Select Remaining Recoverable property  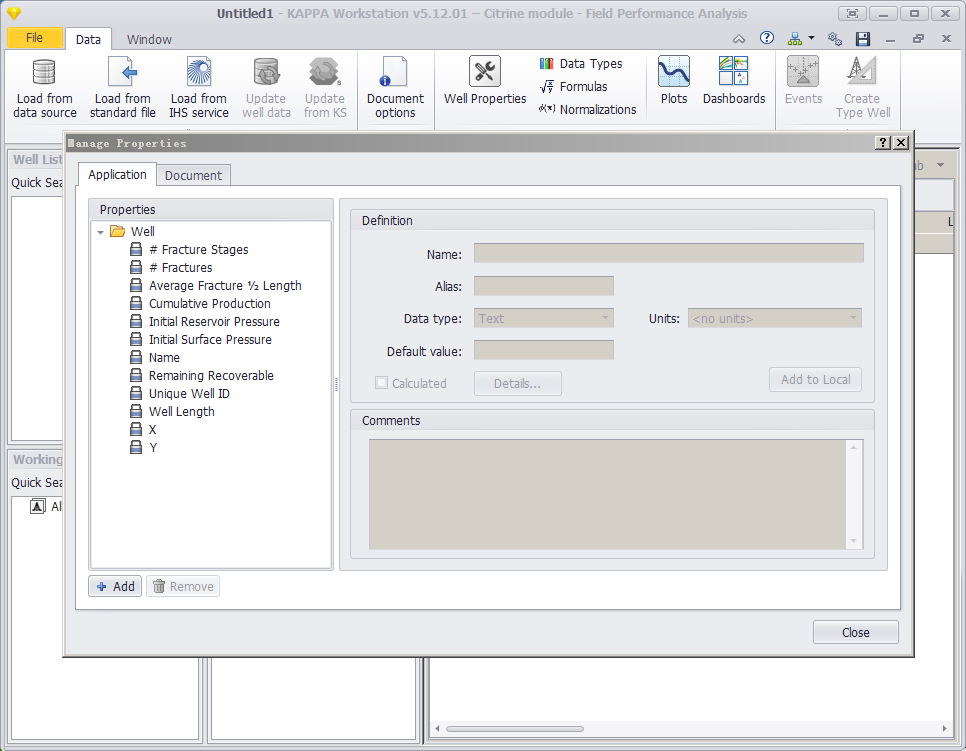click(x=211, y=375)
